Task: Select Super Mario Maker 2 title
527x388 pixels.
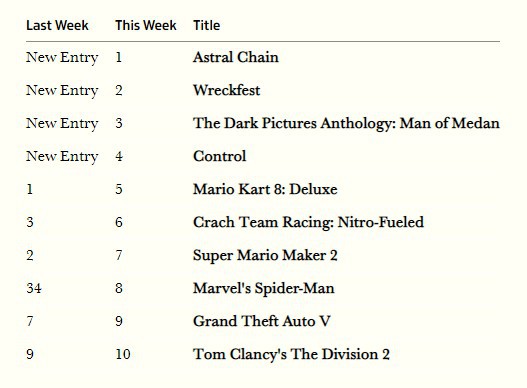Action: [265, 256]
